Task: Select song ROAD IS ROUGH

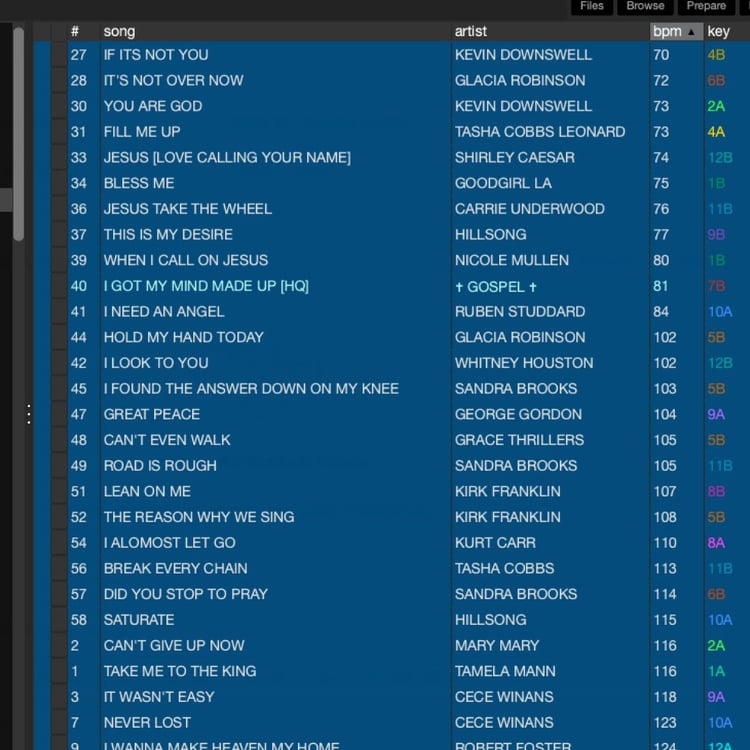Action: [x=160, y=466]
